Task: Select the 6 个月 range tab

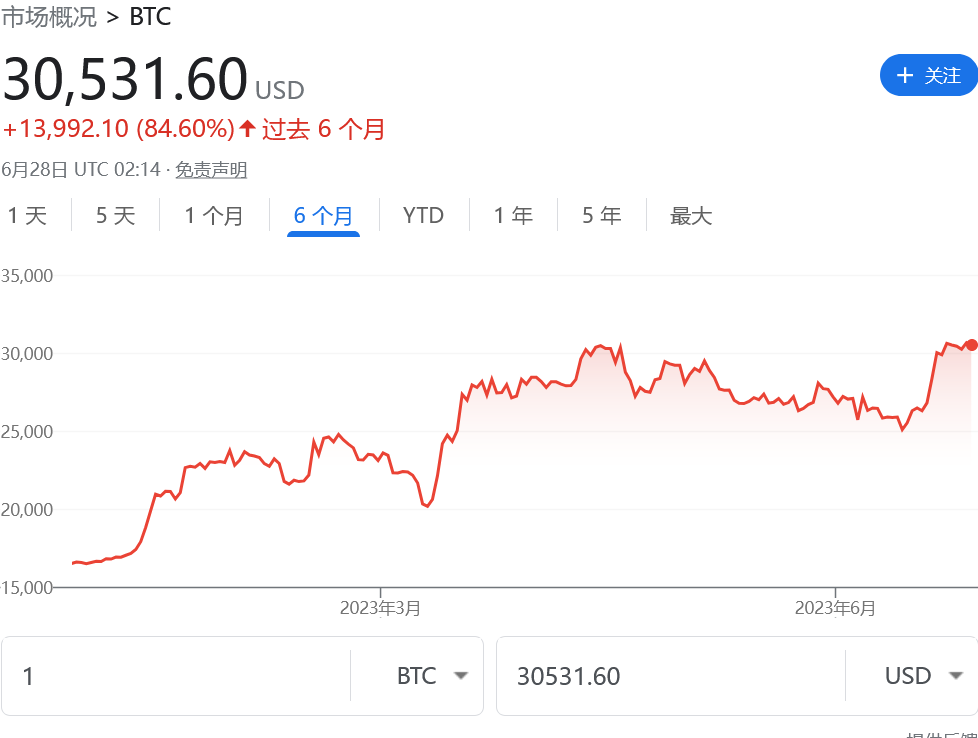Action: click(x=323, y=216)
